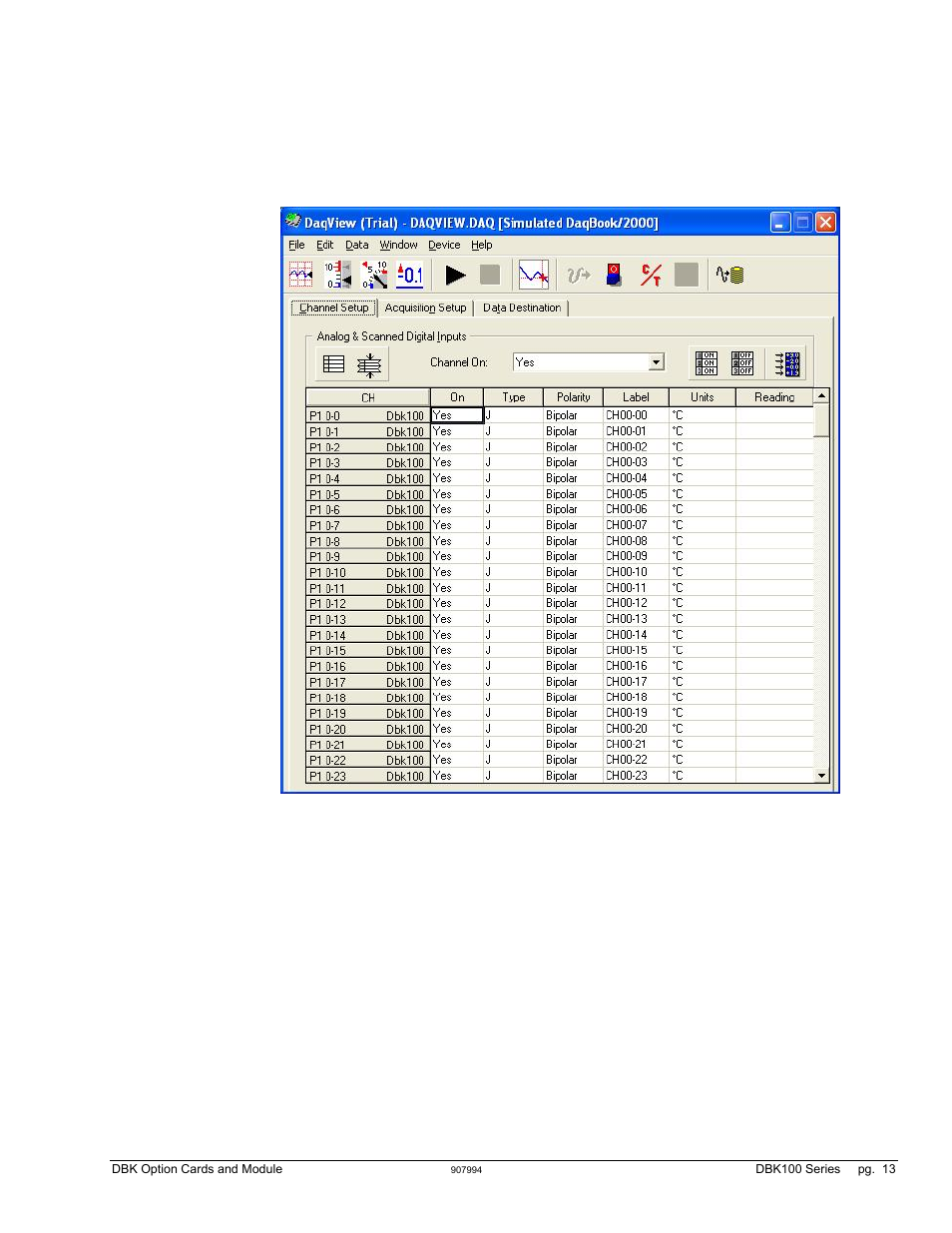Open the Device menu
The width and height of the screenshot is (952, 1233).
coord(444,245)
